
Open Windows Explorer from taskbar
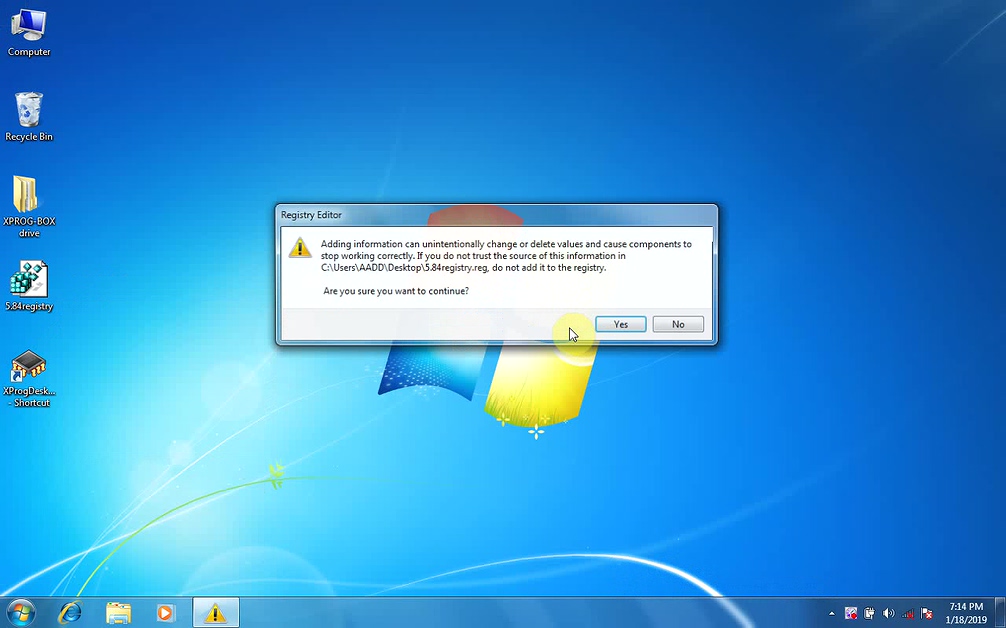[x=118, y=613]
